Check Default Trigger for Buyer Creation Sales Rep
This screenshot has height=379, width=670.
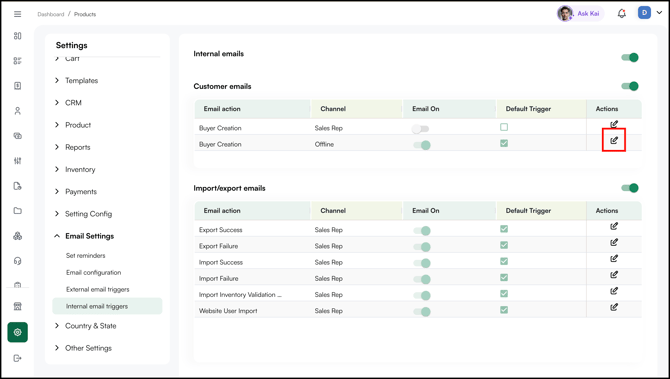click(x=504, y=127)
